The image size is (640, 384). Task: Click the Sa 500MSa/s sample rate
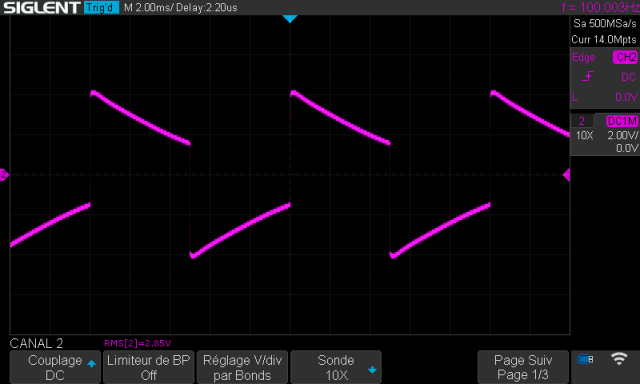[x=604, y=23]
